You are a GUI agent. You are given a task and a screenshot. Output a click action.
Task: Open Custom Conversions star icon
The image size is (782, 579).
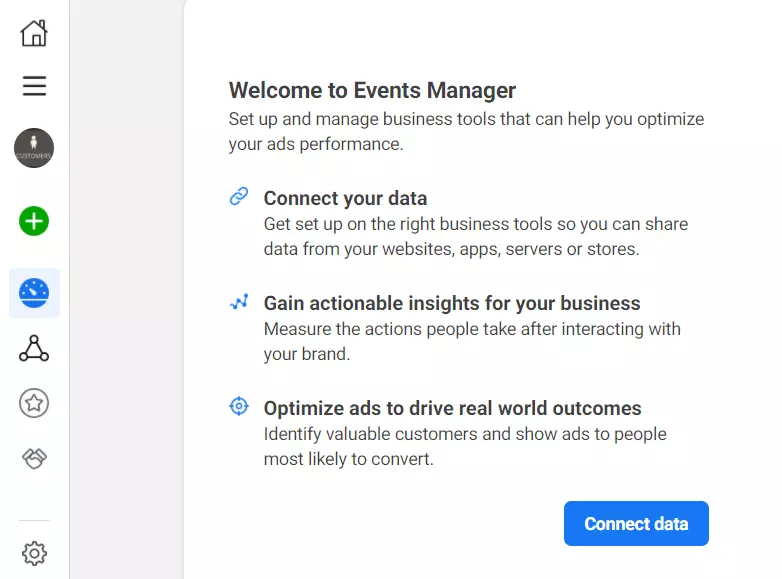[34, 403]
